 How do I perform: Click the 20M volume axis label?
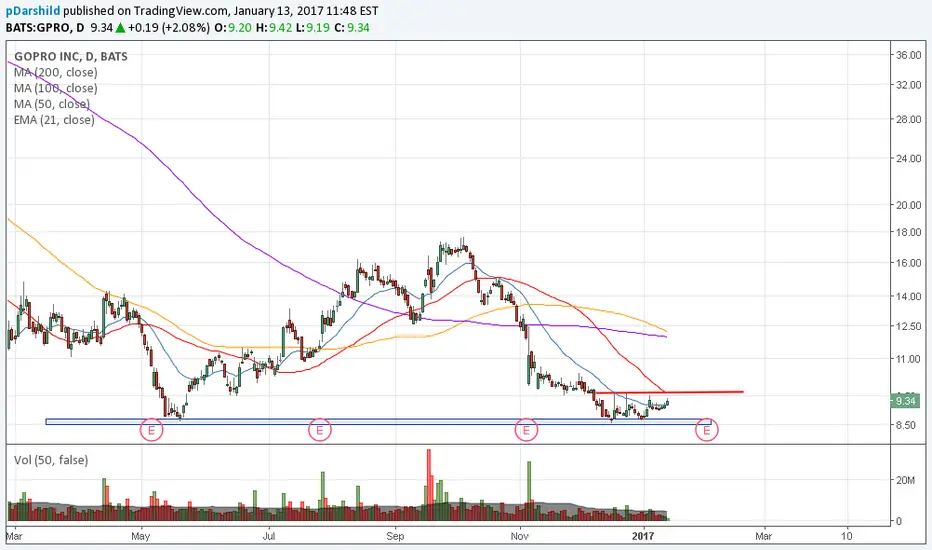906,480
